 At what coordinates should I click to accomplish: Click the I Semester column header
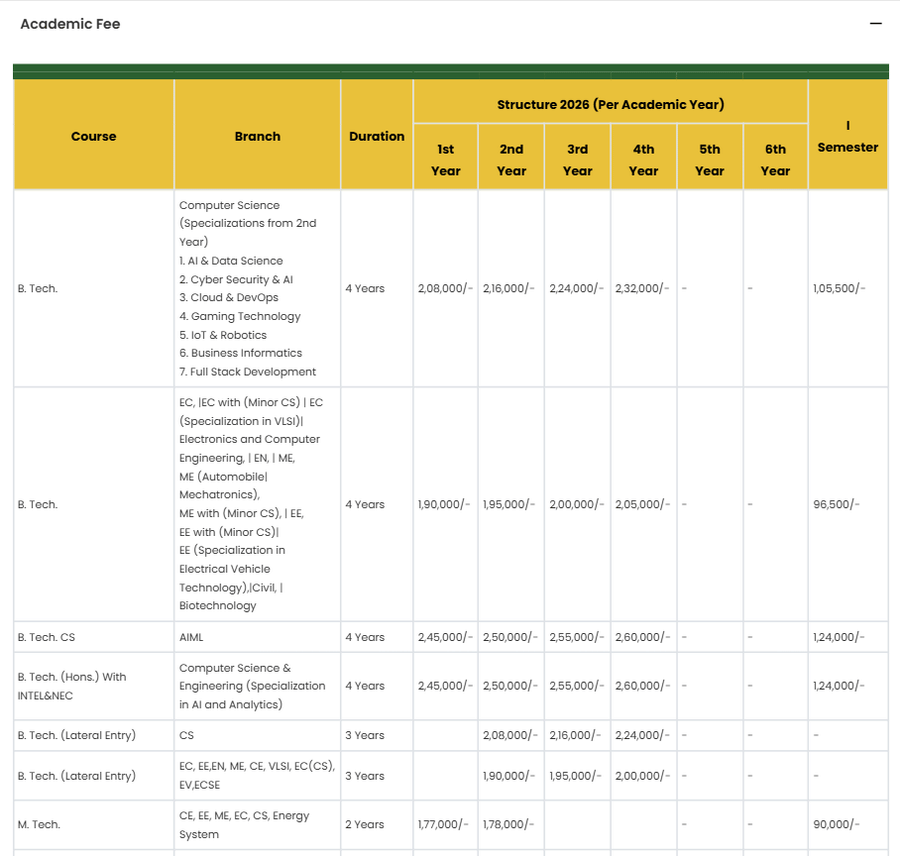point(847,136)
